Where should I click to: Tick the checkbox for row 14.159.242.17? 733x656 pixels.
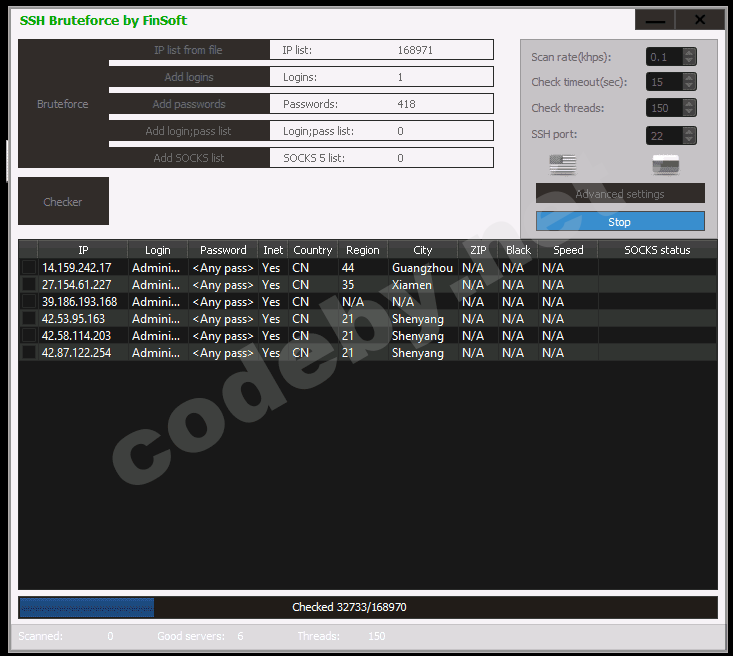(x=29, y=267)
